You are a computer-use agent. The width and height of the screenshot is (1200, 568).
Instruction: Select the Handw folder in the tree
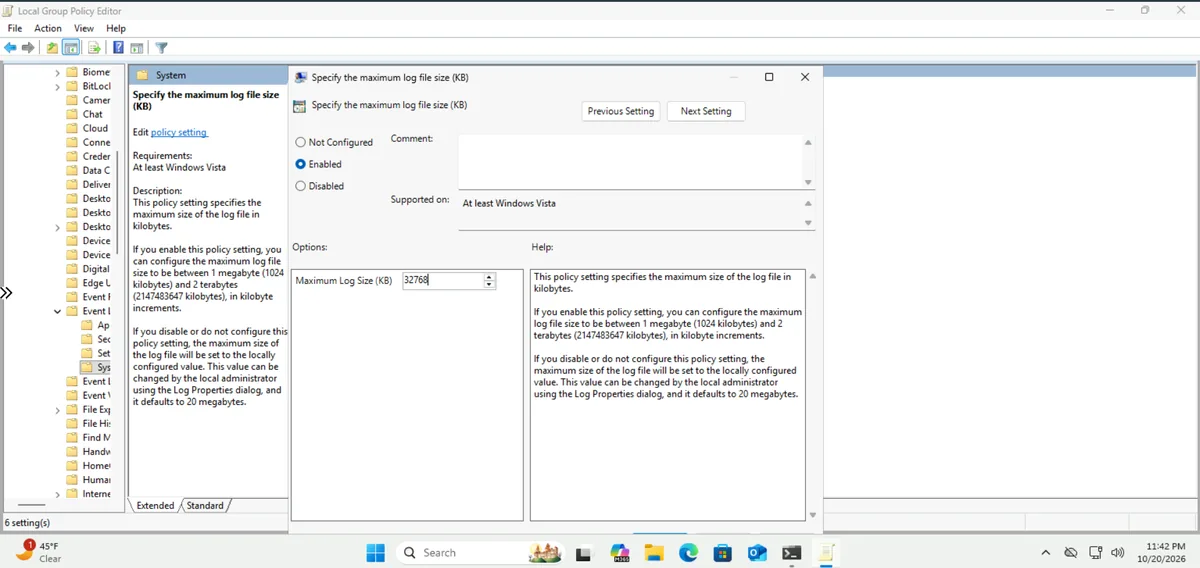click(x=88, y=452)
